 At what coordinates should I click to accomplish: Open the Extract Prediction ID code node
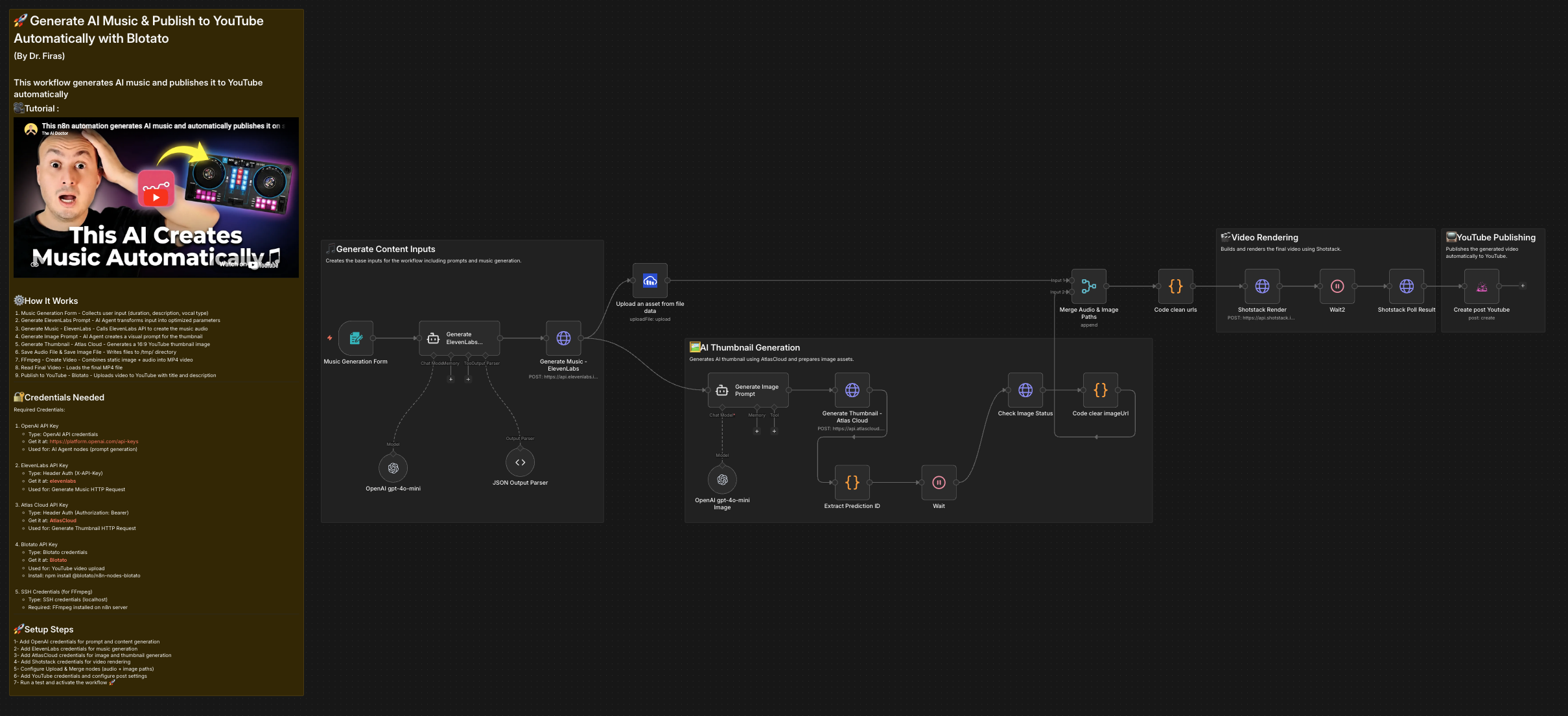pyautogui.click(x=852, y=482)
